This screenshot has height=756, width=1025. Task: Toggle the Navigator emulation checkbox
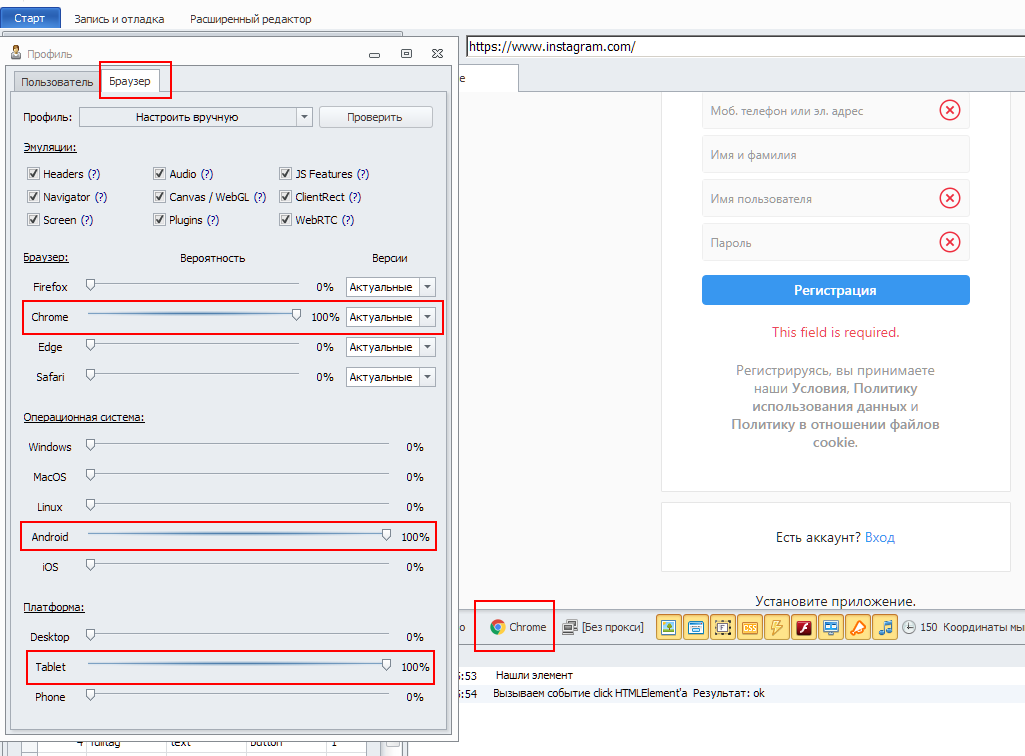[33, 196]
